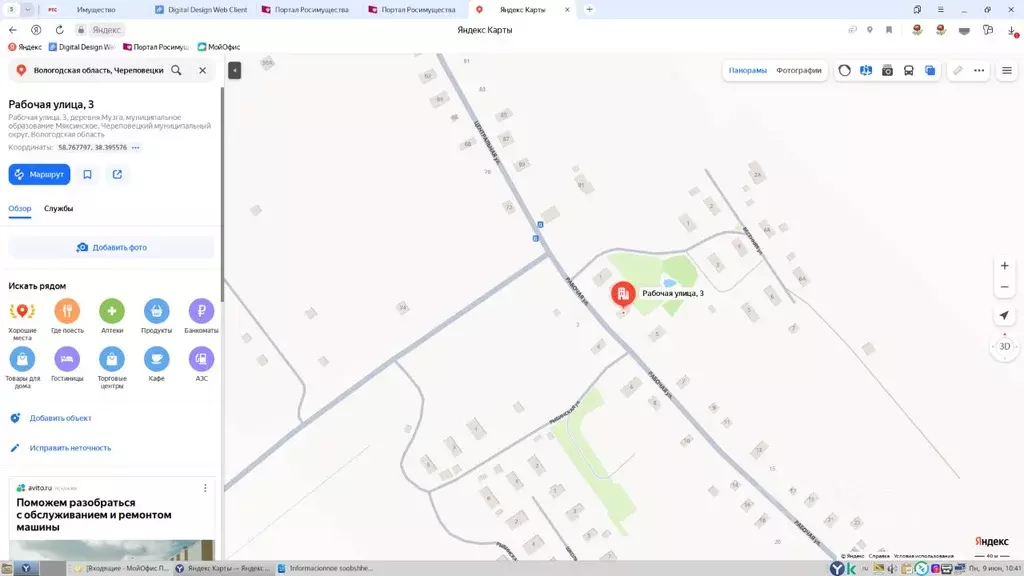Image resolution: width=1024 pixels, height=576 pixels.
Task: Expand the tab group dropdown arrow
Action: pyautogui.click(x=28, y=10)
